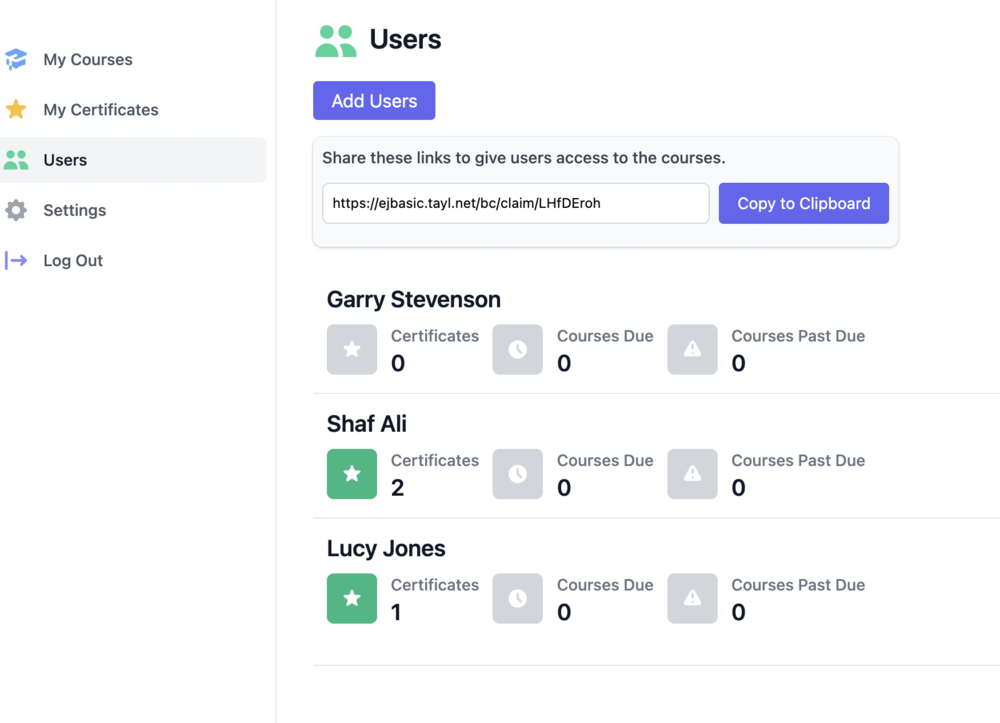The height and width of the screenshot is (723, 1000).
Task: Go to My Certificates in sidebar
Action: click(x=101, y=110)
